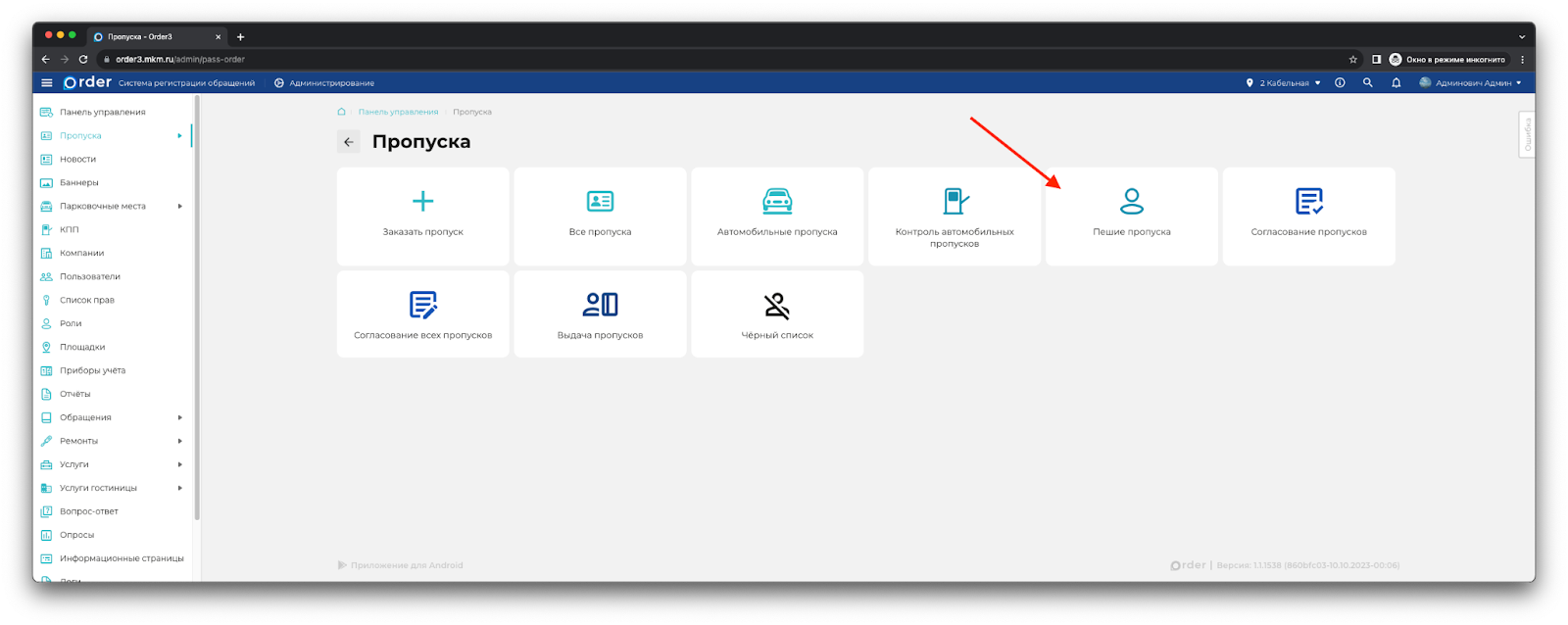Toggle the hamburger sidebar menu

coord(46,83)
